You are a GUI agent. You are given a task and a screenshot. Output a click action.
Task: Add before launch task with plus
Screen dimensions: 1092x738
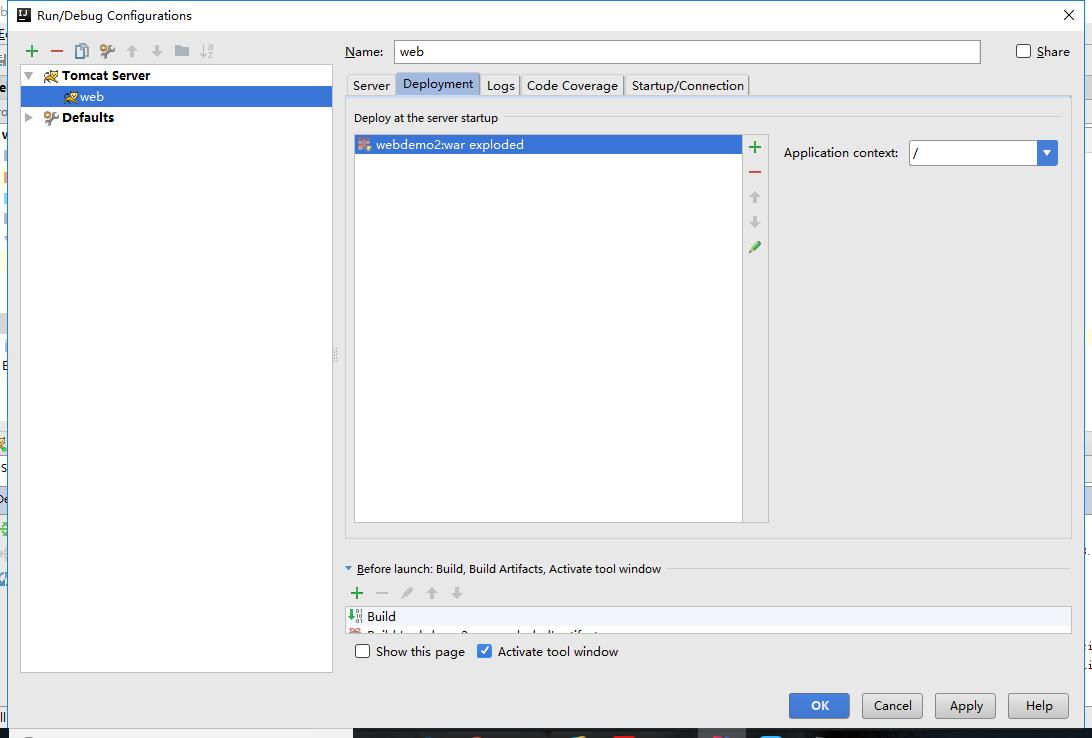357,593
